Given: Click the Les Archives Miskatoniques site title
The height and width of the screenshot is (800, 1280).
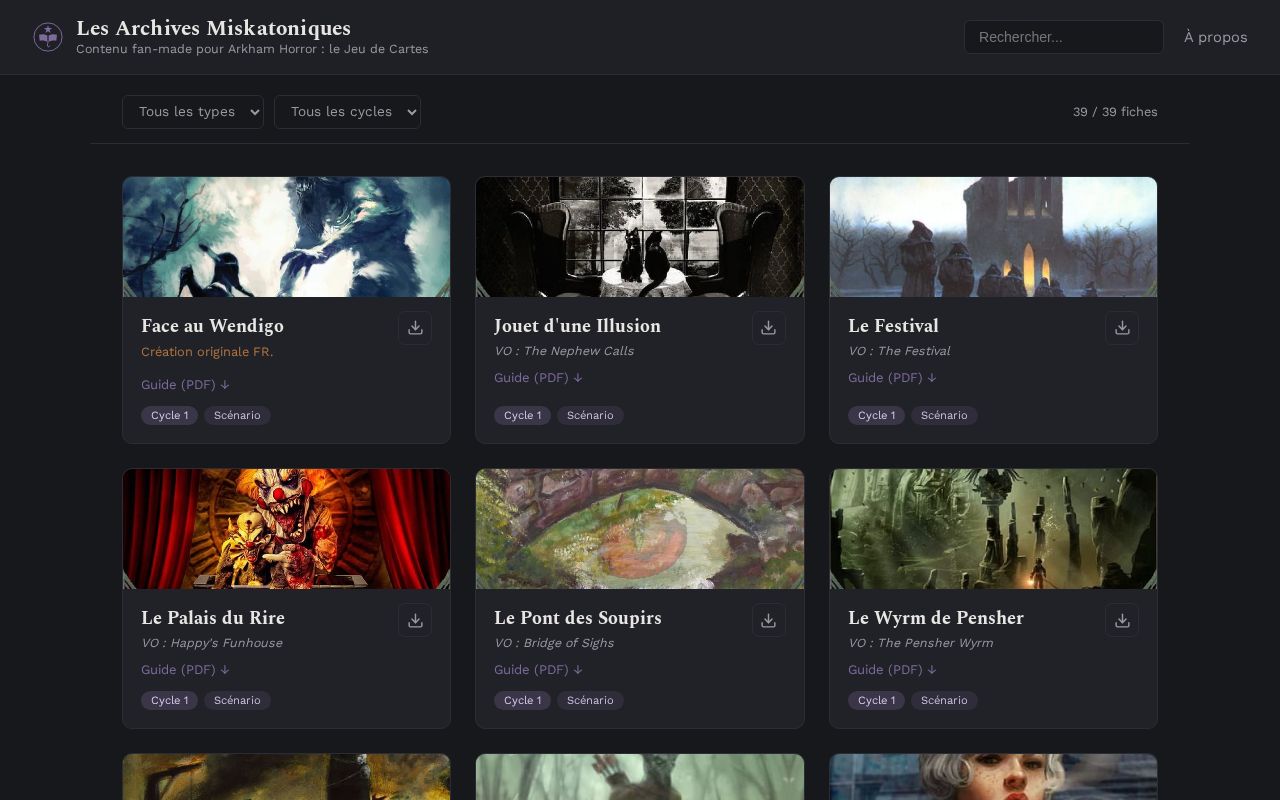Looking at the screenshot, I should click(213, 28).
